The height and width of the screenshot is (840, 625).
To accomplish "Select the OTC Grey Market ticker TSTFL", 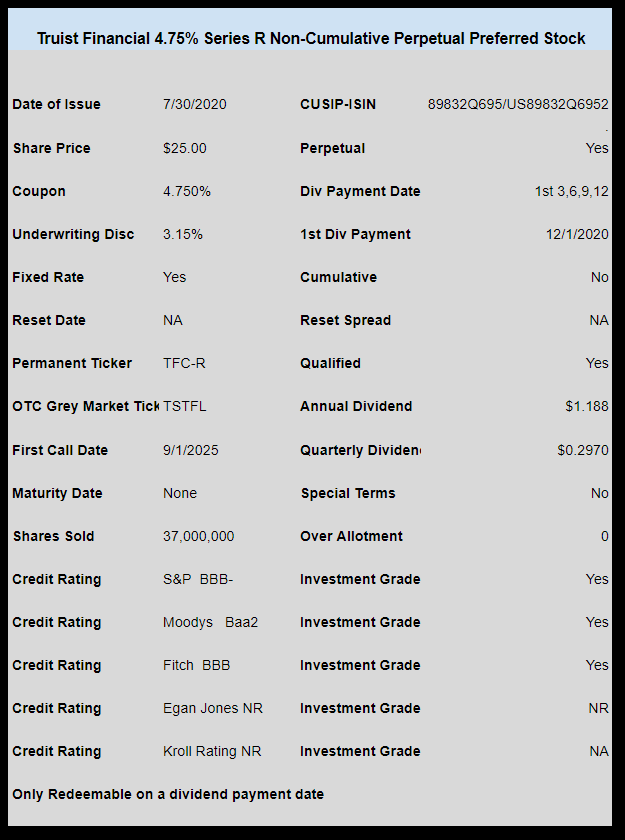I will [185, 406].
